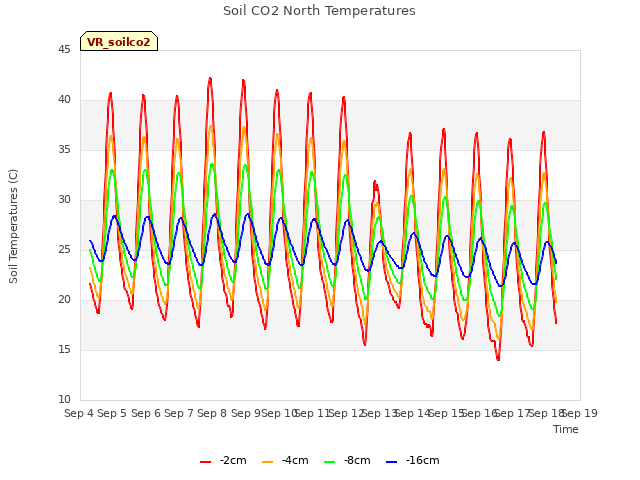Toggle the -16cm legend entry
The height and width of the screenshot is (480, 640).
(412, 460)
